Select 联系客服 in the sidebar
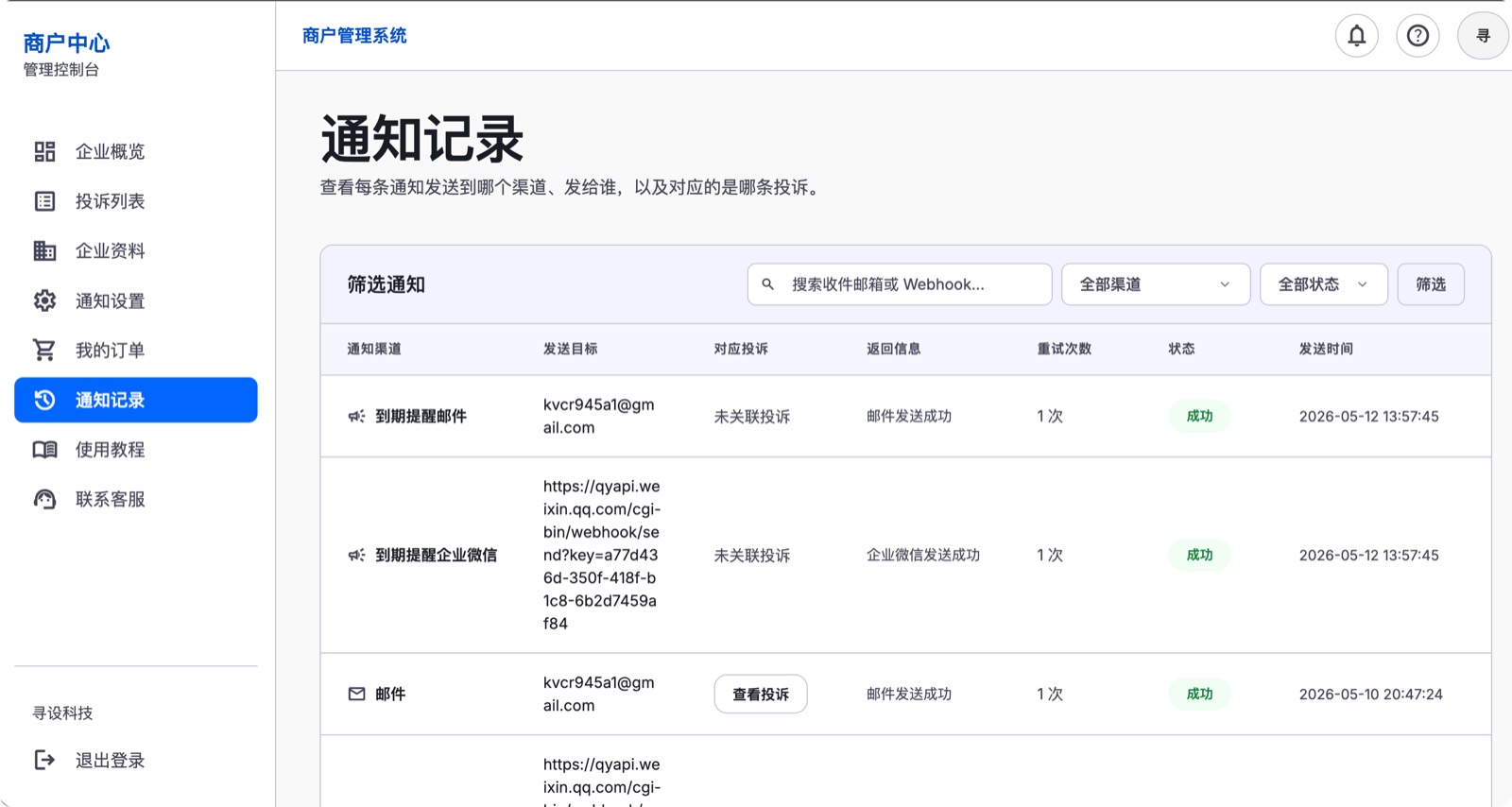Screen dimensions: 1512x807 click(x=136, y=499)
